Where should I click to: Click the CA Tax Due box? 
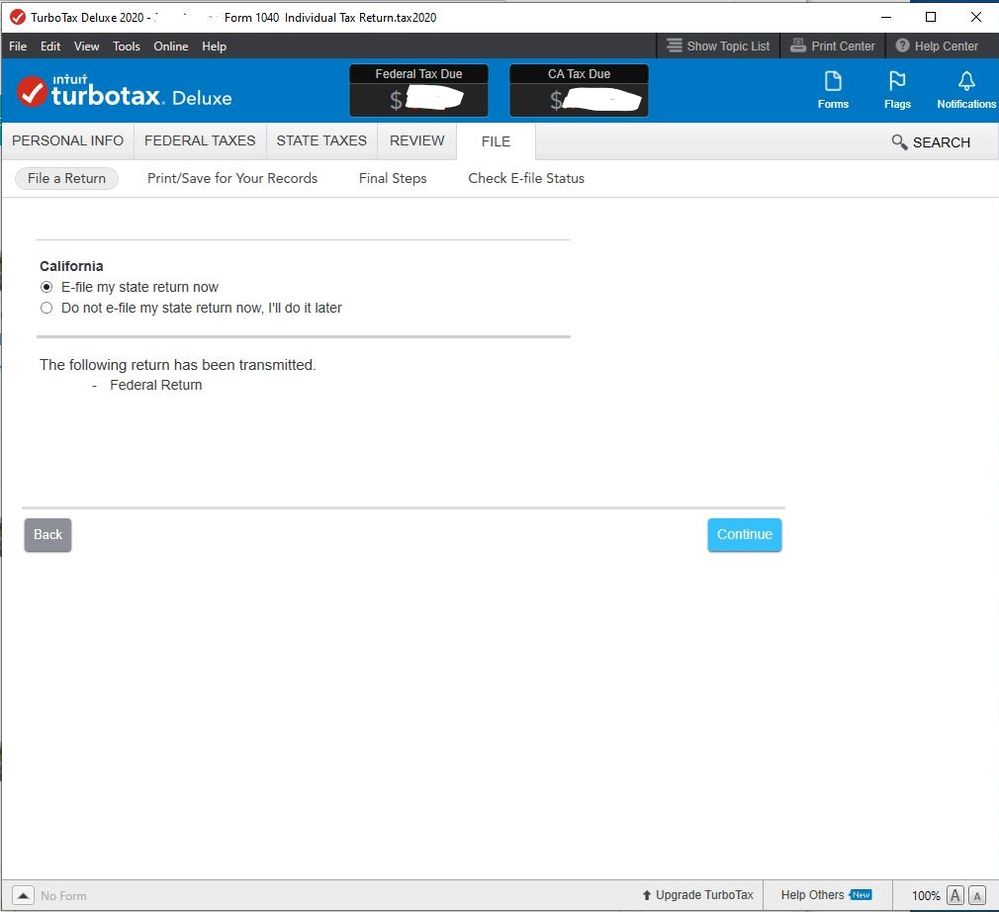click(x=579, y=90)
